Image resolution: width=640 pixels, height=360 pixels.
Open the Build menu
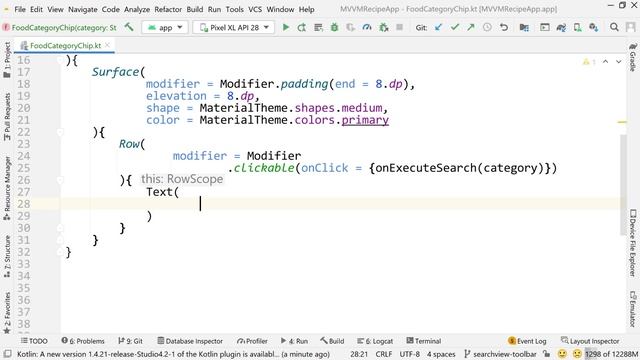pos(195,9)
